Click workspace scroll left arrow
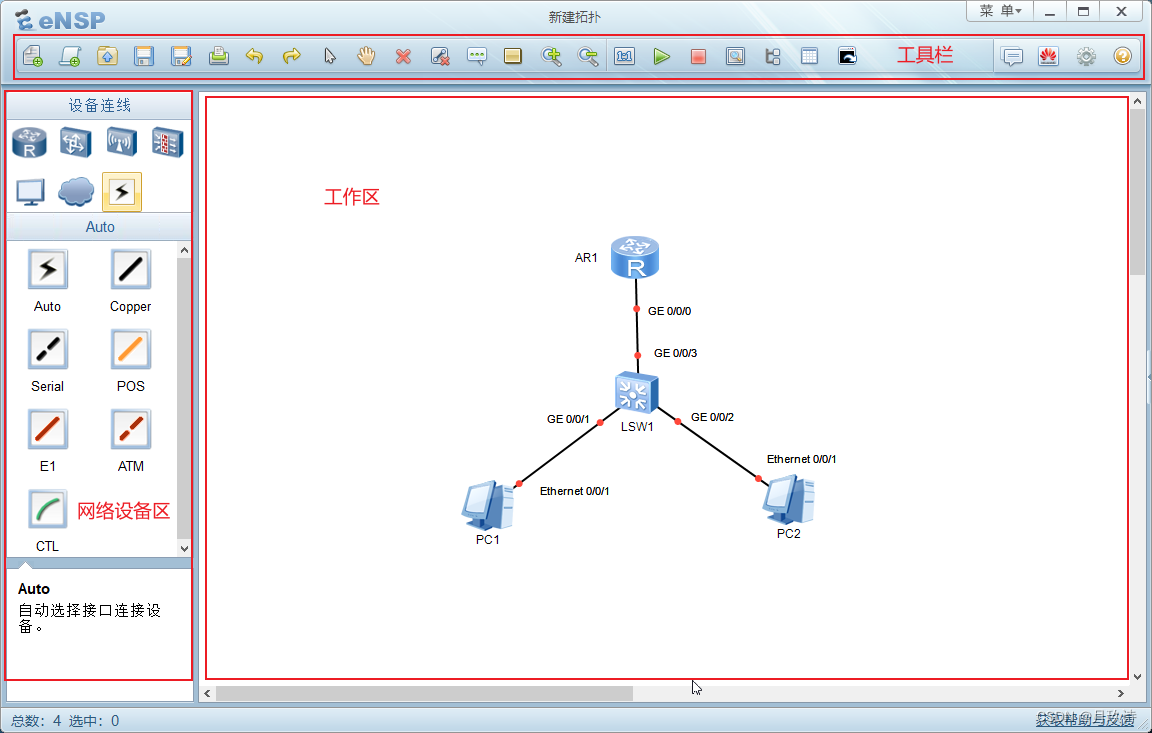 point(208,693)
